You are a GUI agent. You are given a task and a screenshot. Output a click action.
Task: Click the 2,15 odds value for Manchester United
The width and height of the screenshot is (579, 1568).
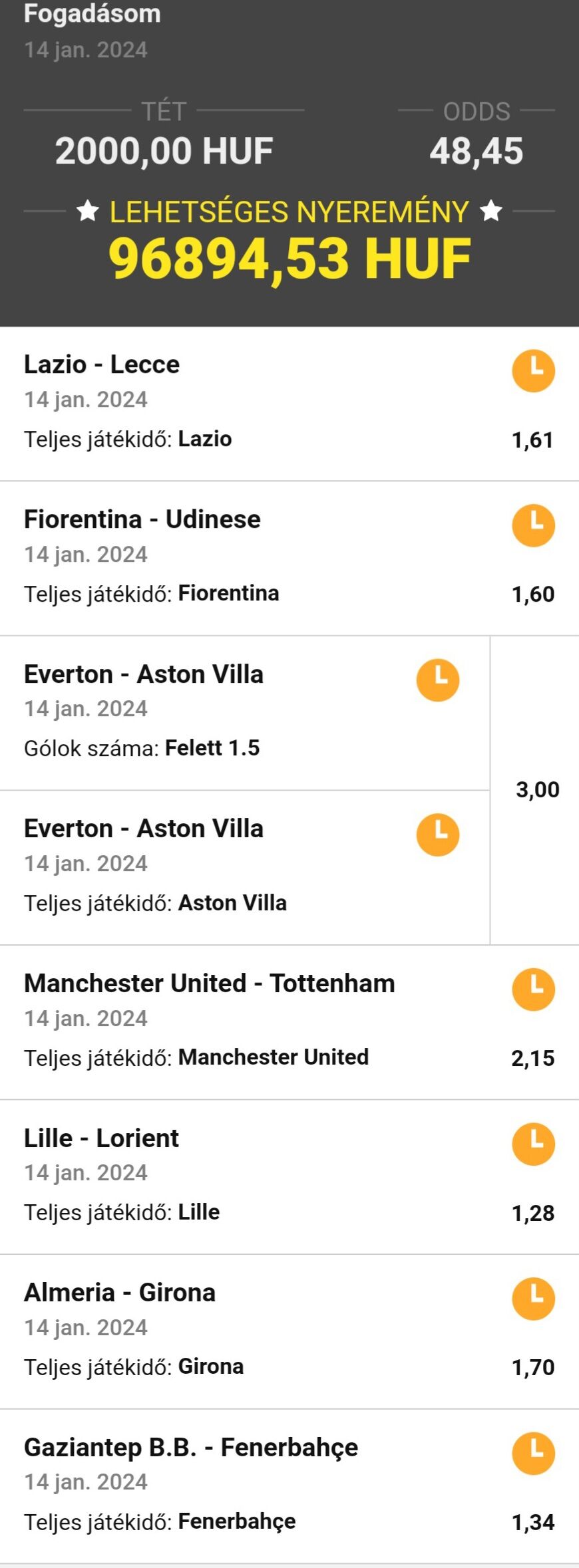coord(532,1058)
